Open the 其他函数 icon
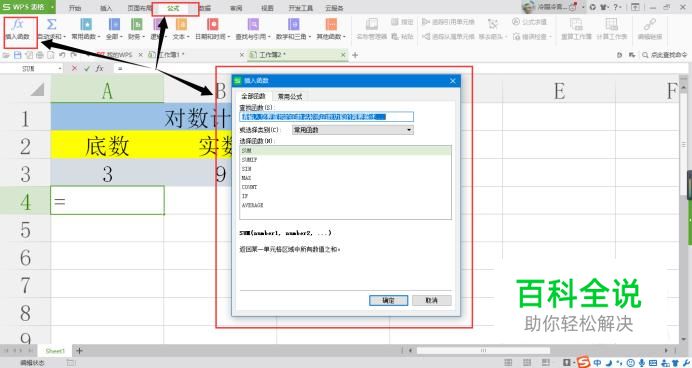The width and height of the screenshot is (692, 368). 331,25
